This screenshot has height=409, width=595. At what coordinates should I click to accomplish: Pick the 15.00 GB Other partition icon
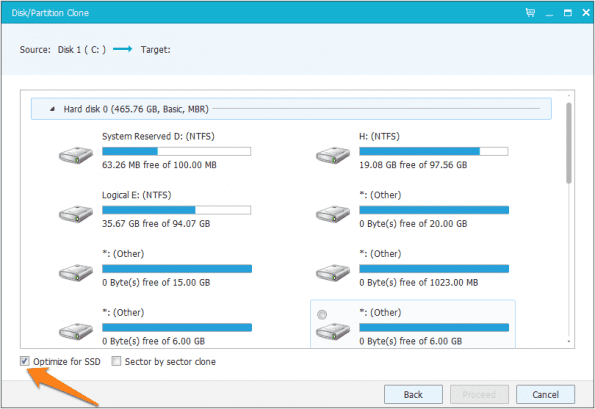tap(76, 273)
